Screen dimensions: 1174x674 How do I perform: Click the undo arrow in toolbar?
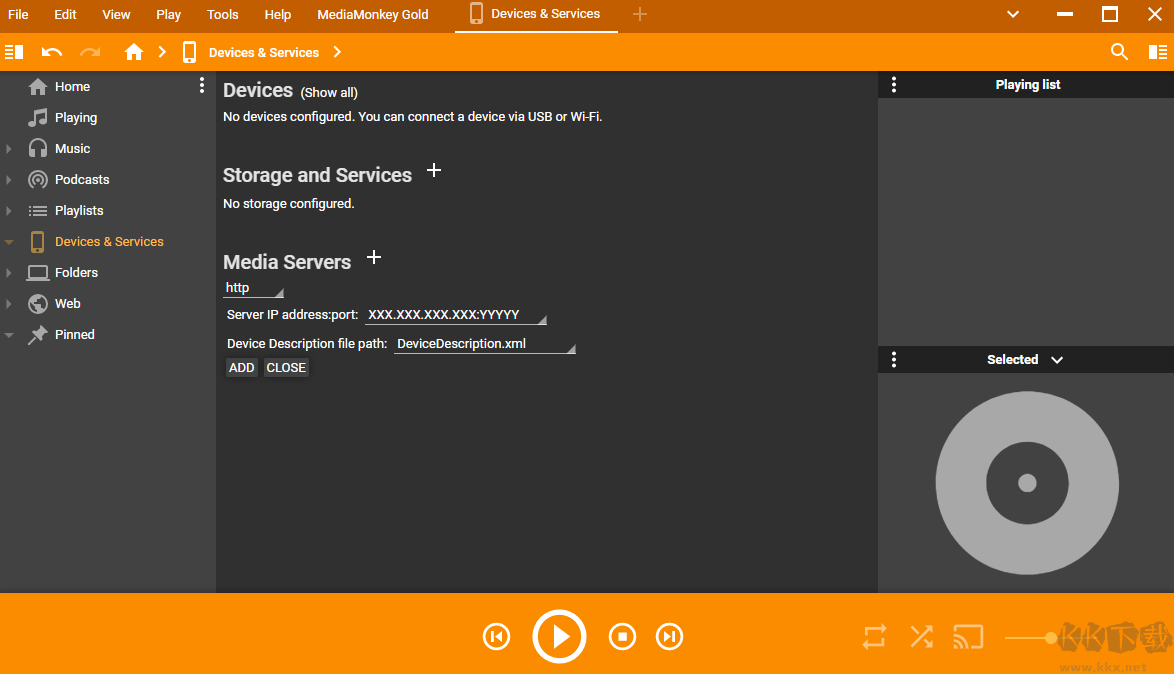point(52,52)
